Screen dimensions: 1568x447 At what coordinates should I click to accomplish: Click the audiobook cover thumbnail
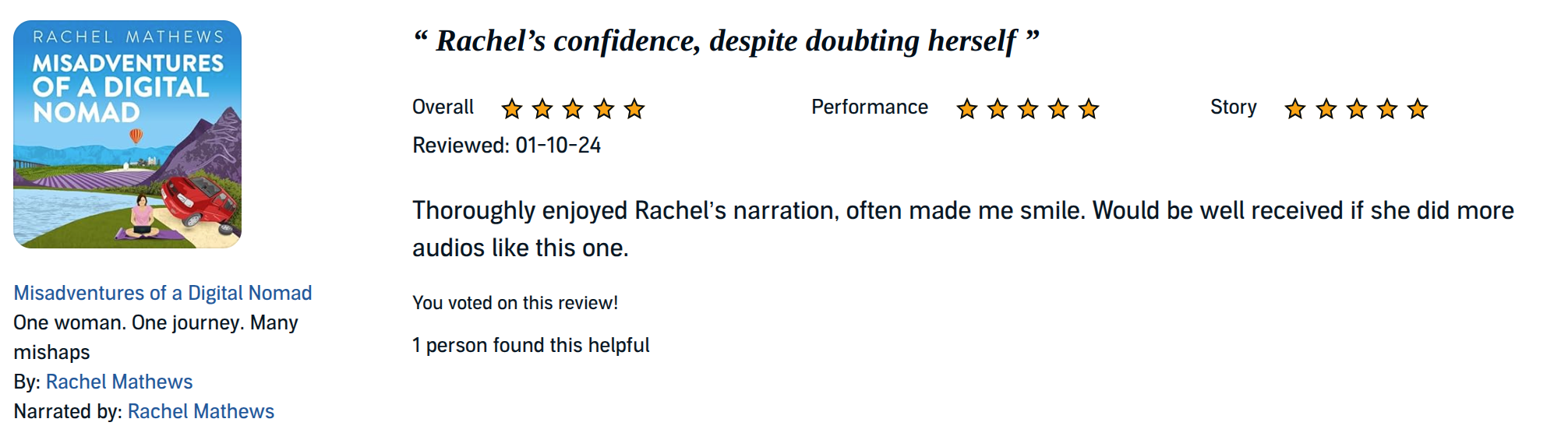pyautogui.click(x=128, y=134)
